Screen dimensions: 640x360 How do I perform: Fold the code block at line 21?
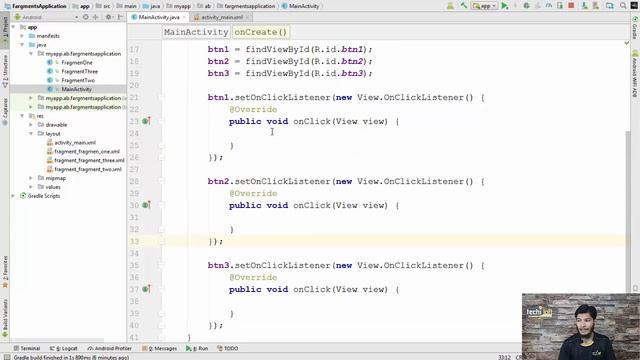point(162,98)
